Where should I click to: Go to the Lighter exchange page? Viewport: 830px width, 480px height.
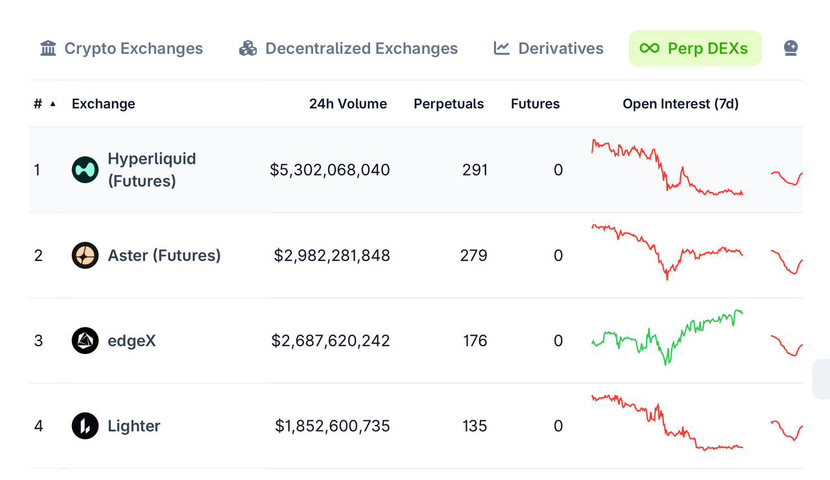click(x=134, y=426)
